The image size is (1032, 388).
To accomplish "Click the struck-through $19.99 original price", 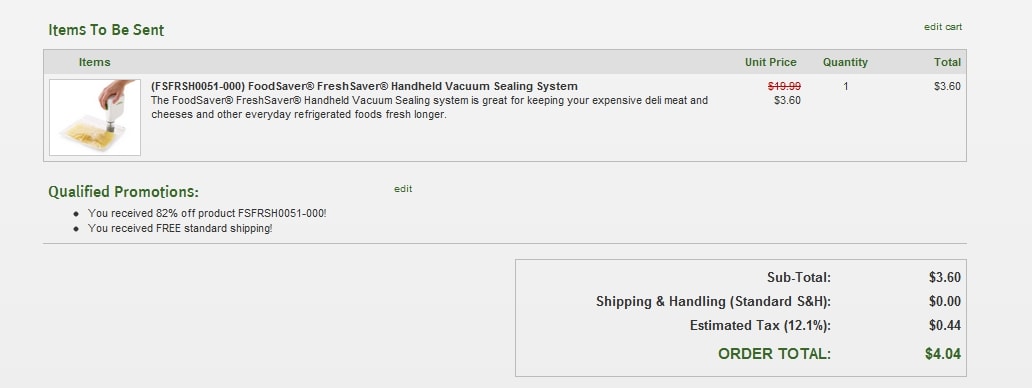I will (785, 86).
